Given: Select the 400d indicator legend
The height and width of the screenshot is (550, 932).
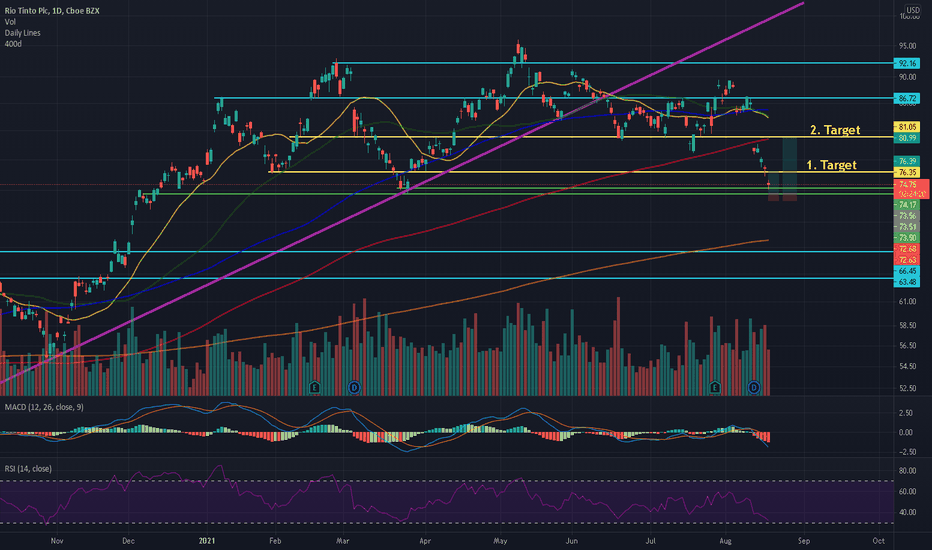Looking at the screenshot, I should coord(13,44).
